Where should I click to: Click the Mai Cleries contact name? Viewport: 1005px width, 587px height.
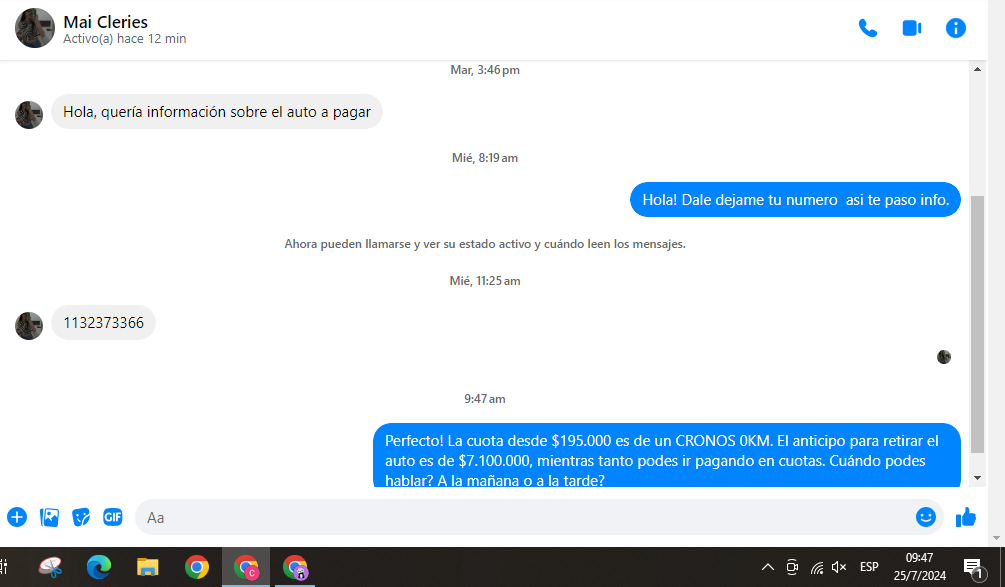(105, 22)
